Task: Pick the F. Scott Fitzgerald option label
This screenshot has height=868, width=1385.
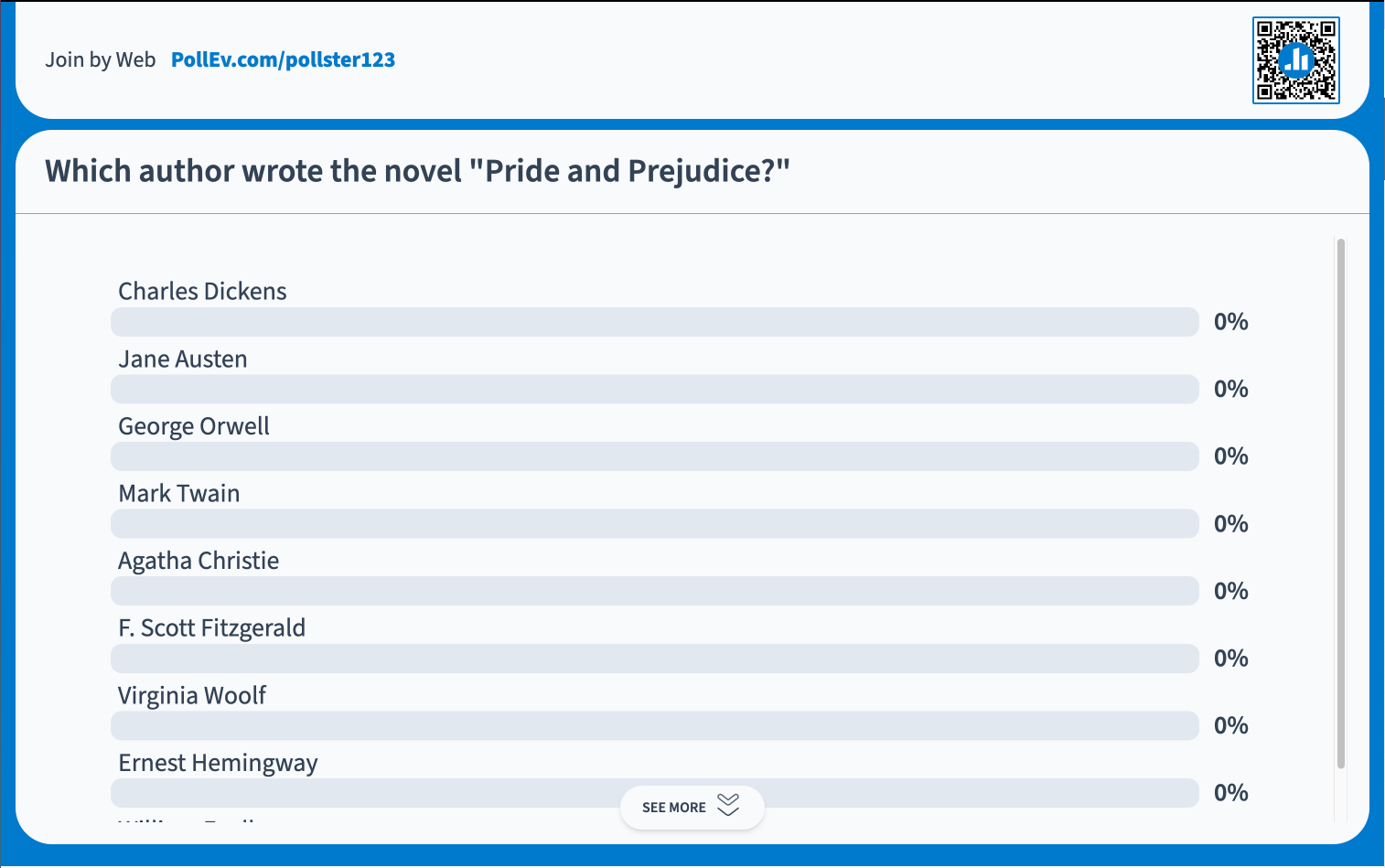Action: pyautogui.click(x=211, y=628)
